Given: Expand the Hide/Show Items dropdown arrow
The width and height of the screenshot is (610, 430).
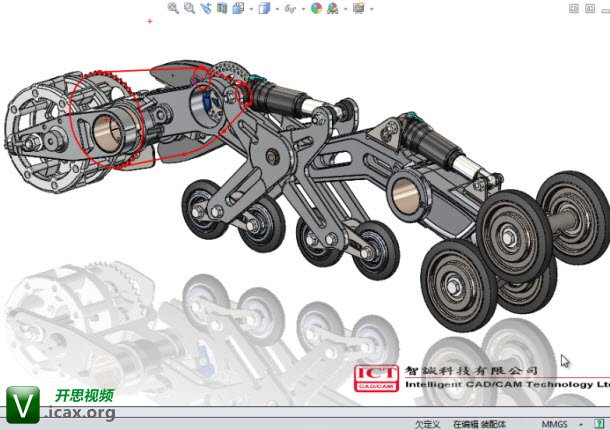Looking at the screenshot, I should (x=303, y=9).
